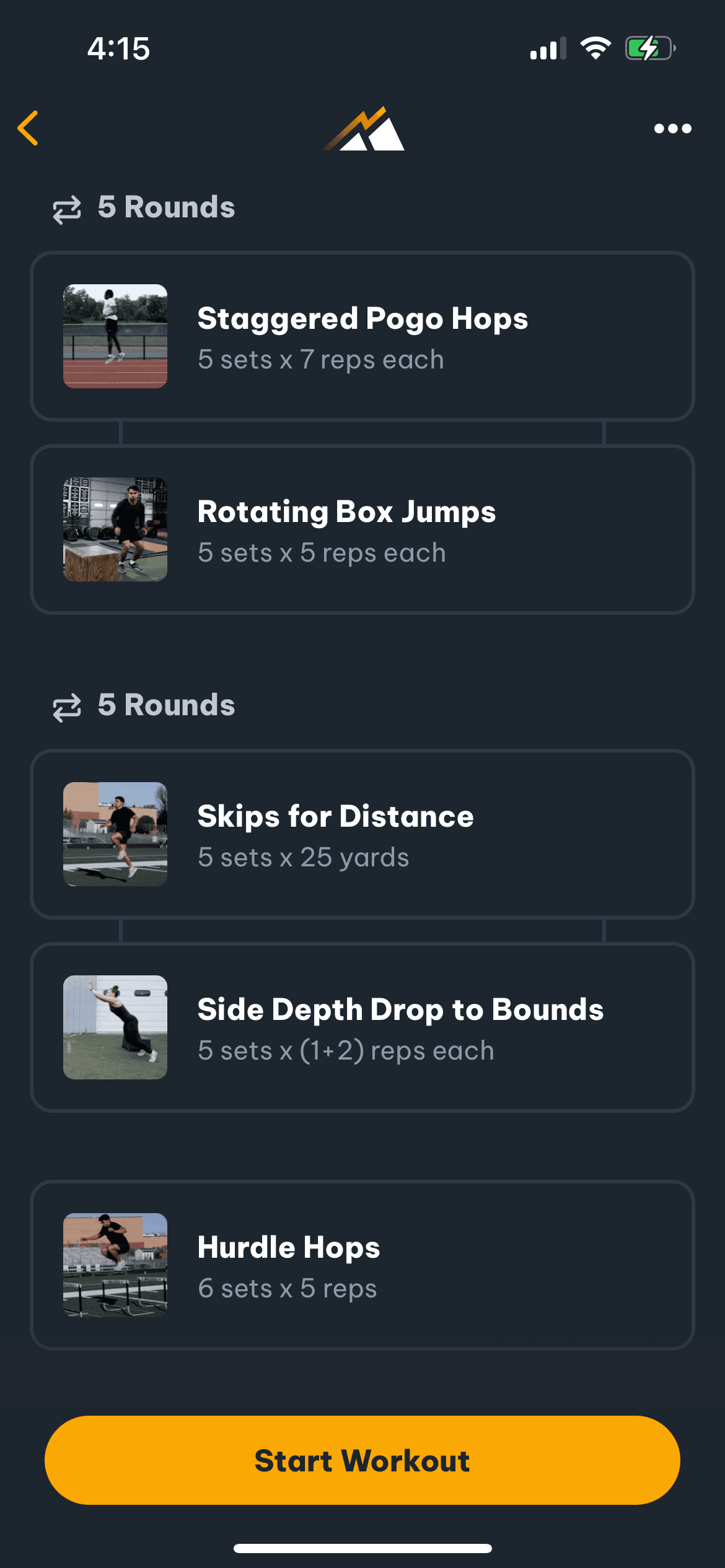725x1568 pixels.
Task: Tap the superset loop icon above Skips for Distance
Action: pos(68,706)
